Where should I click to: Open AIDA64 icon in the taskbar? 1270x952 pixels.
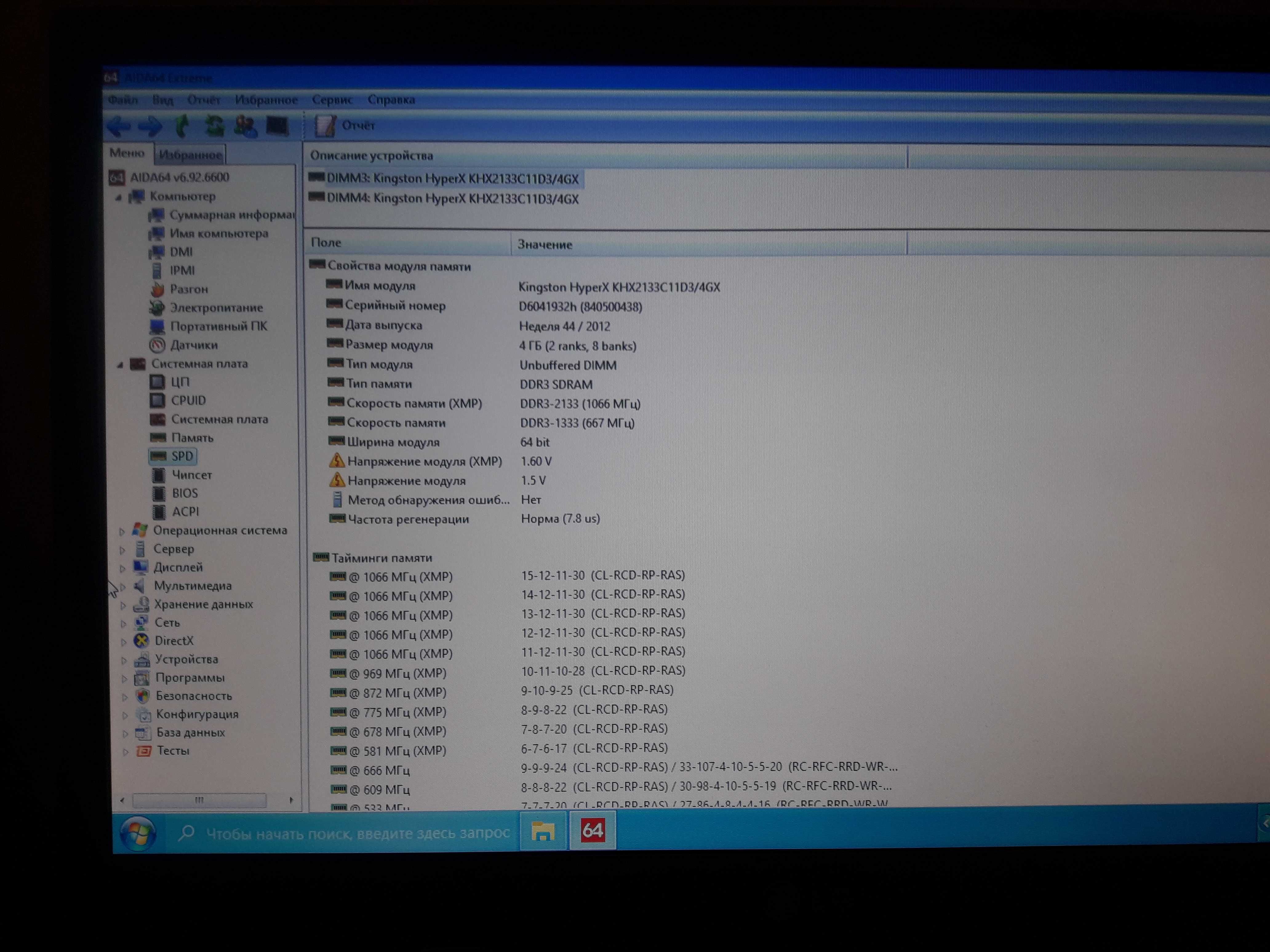(593, 830)
